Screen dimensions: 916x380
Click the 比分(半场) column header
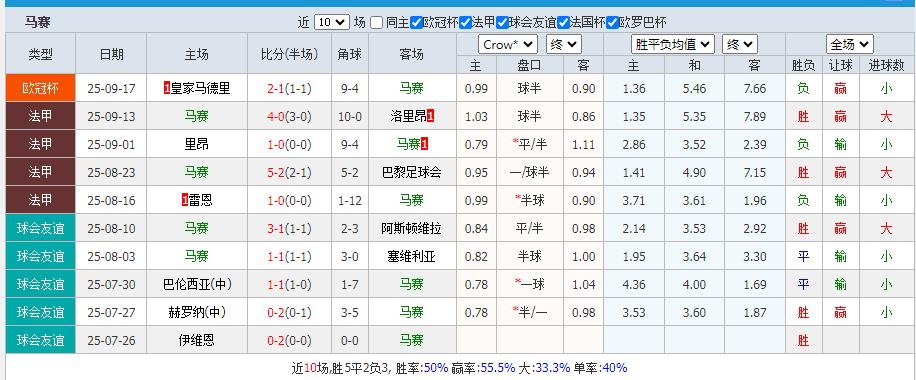tap(289, 54)
